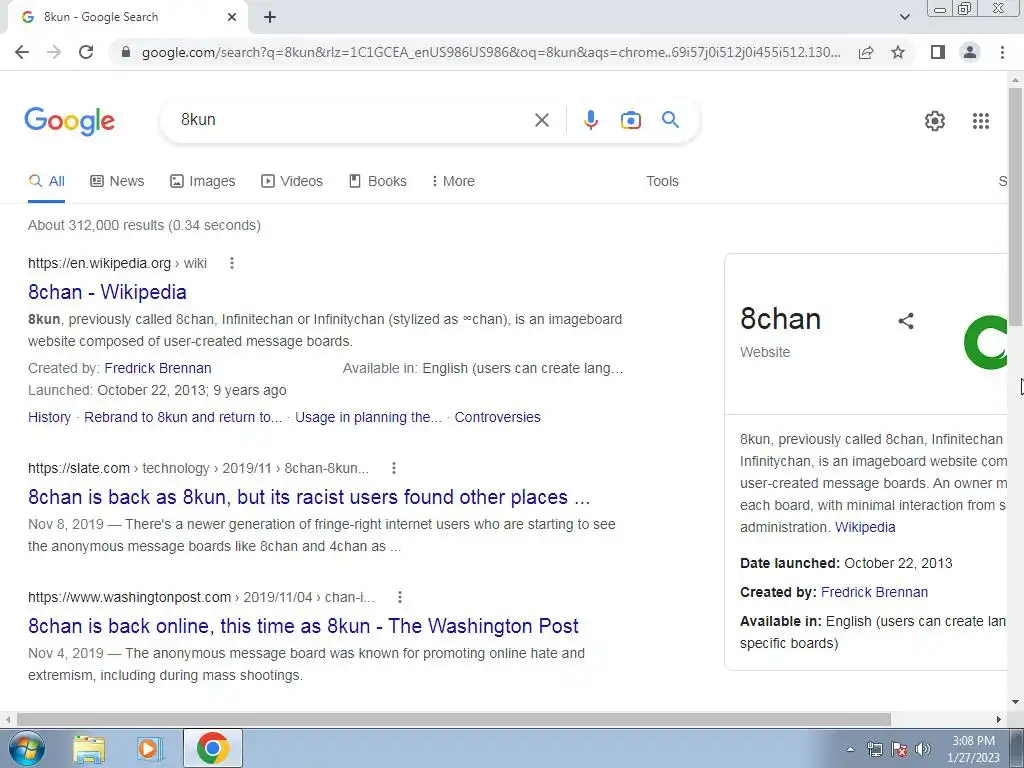Open the volume speaker icon
The width and height of the screenshot is (1024, 768).
[x=923, y=749]
